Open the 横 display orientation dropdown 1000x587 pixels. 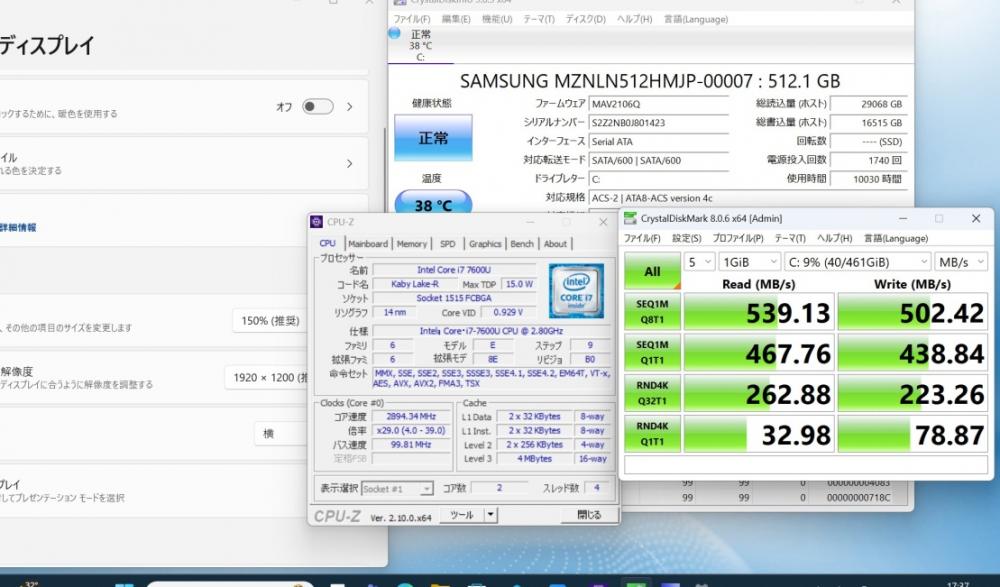(281, 433)
